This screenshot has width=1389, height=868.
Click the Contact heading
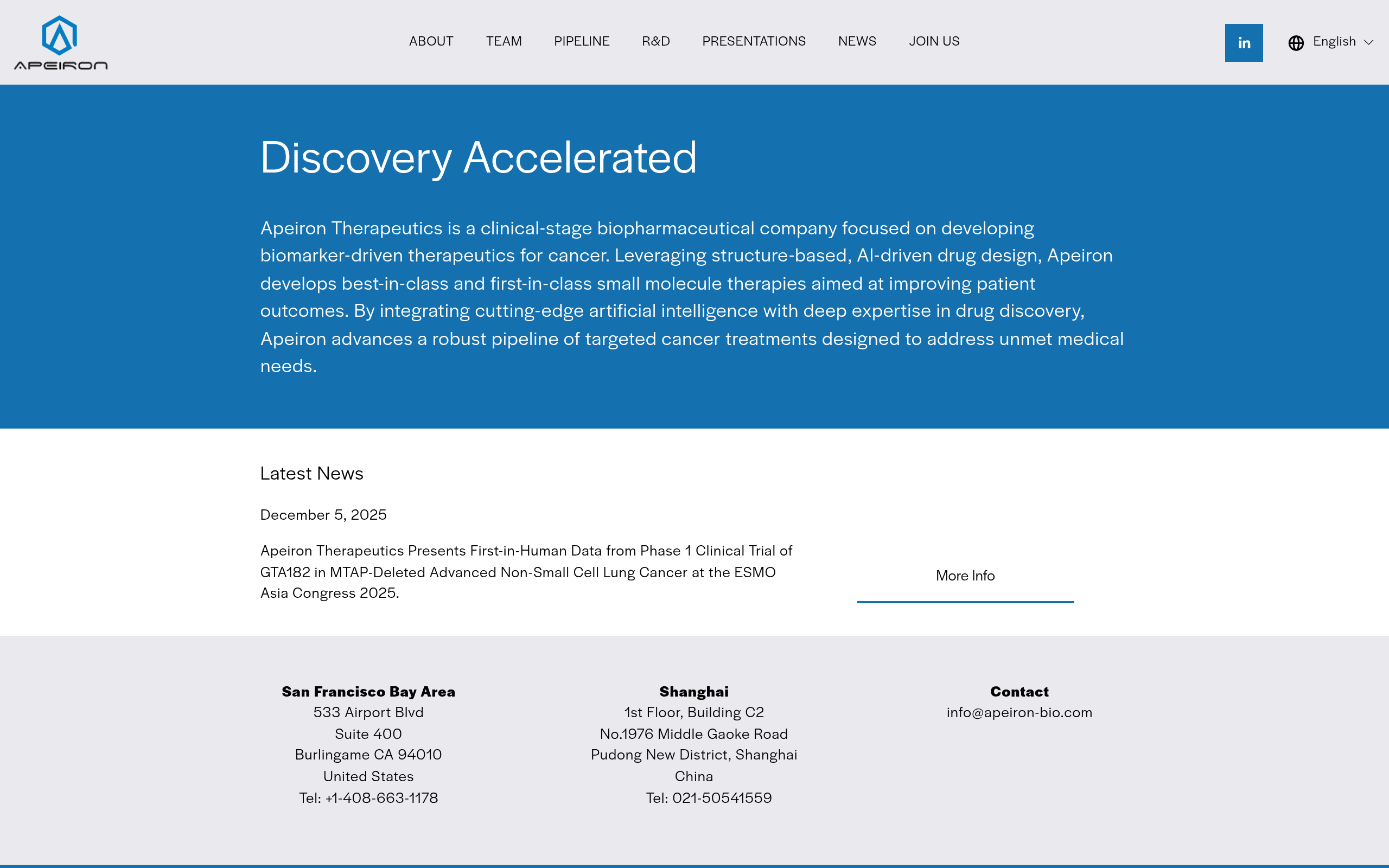[1020, 692]
